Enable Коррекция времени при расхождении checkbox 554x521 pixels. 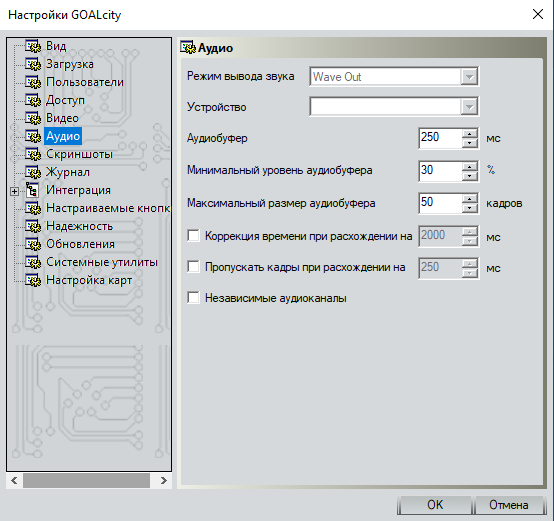(x=193, y=236)
